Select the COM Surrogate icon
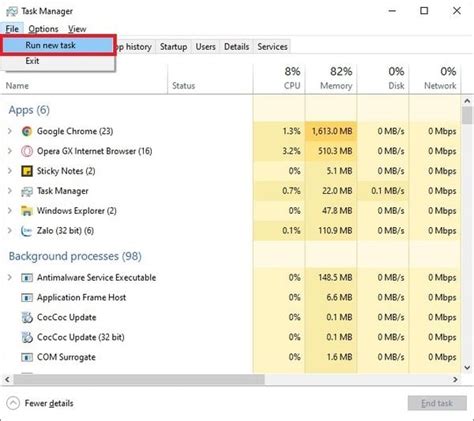 (27, 357)
